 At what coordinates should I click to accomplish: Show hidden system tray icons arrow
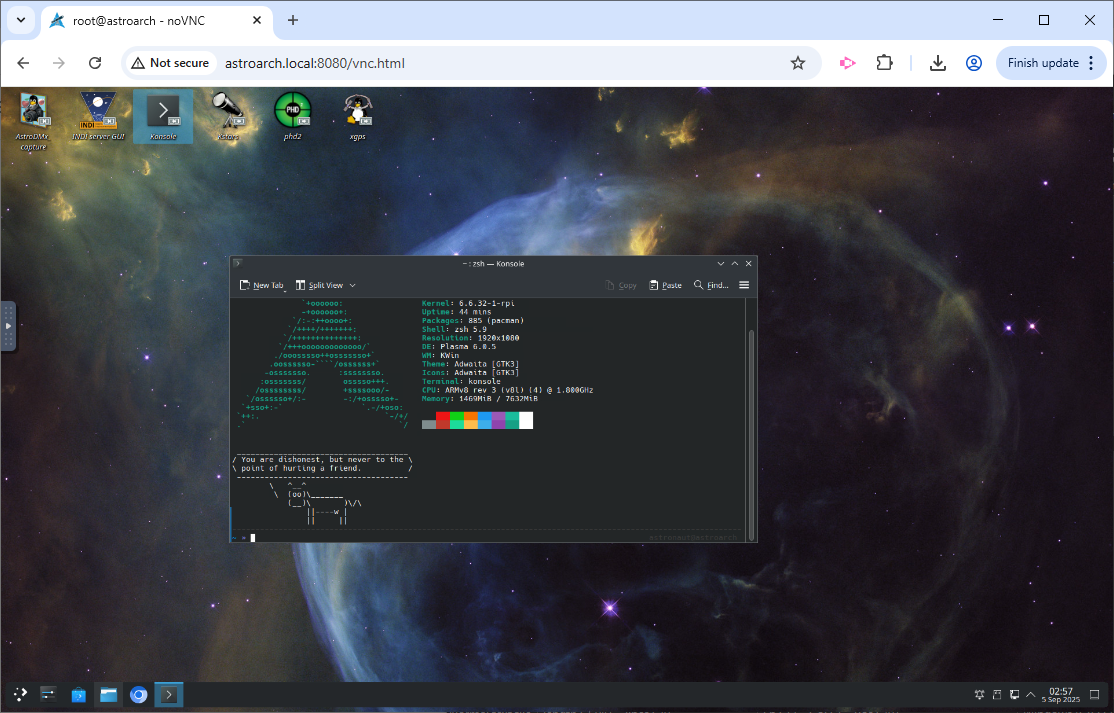1030,694
